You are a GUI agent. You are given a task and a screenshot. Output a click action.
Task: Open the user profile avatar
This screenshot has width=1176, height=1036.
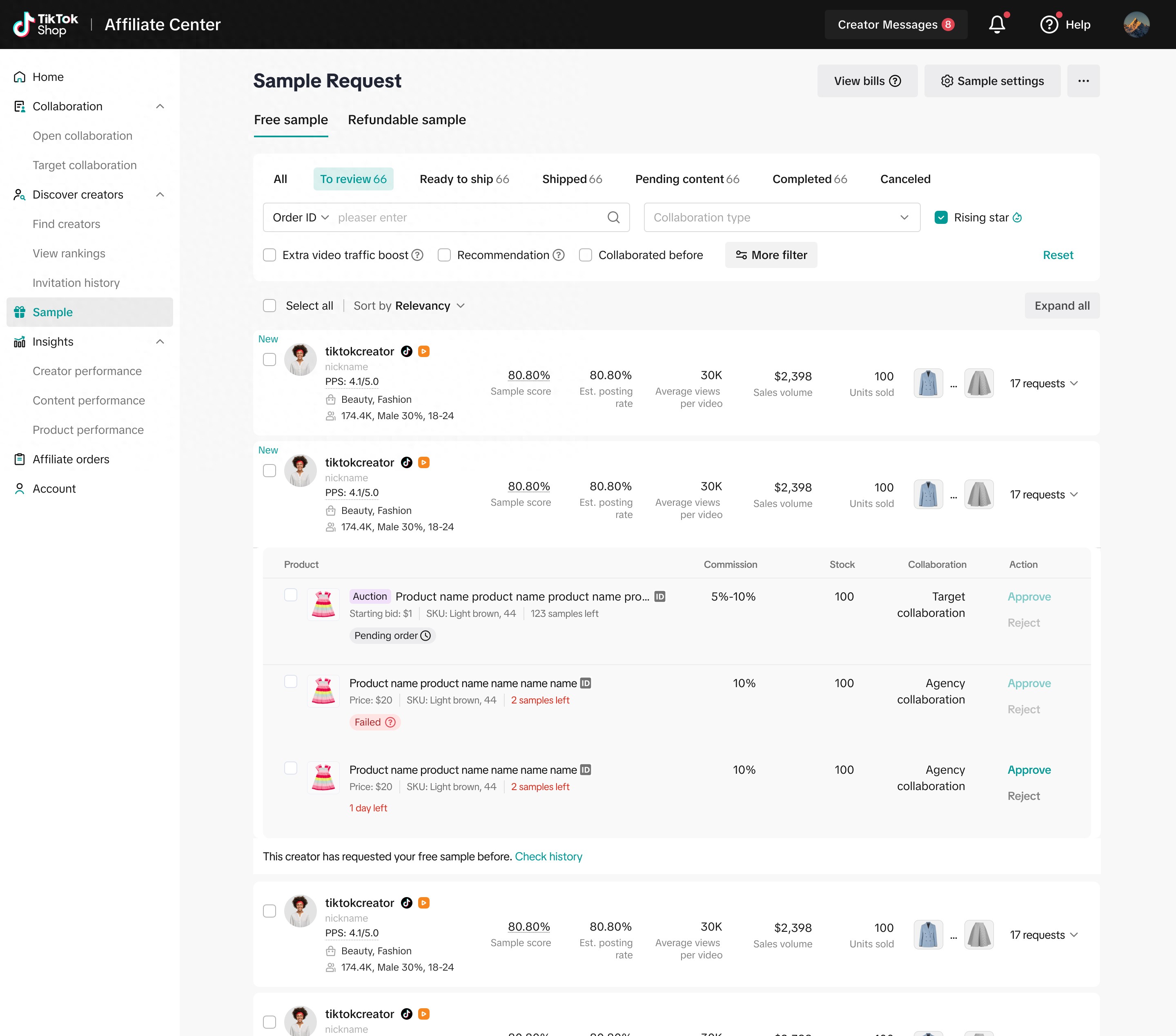[x=1136, y=24]
